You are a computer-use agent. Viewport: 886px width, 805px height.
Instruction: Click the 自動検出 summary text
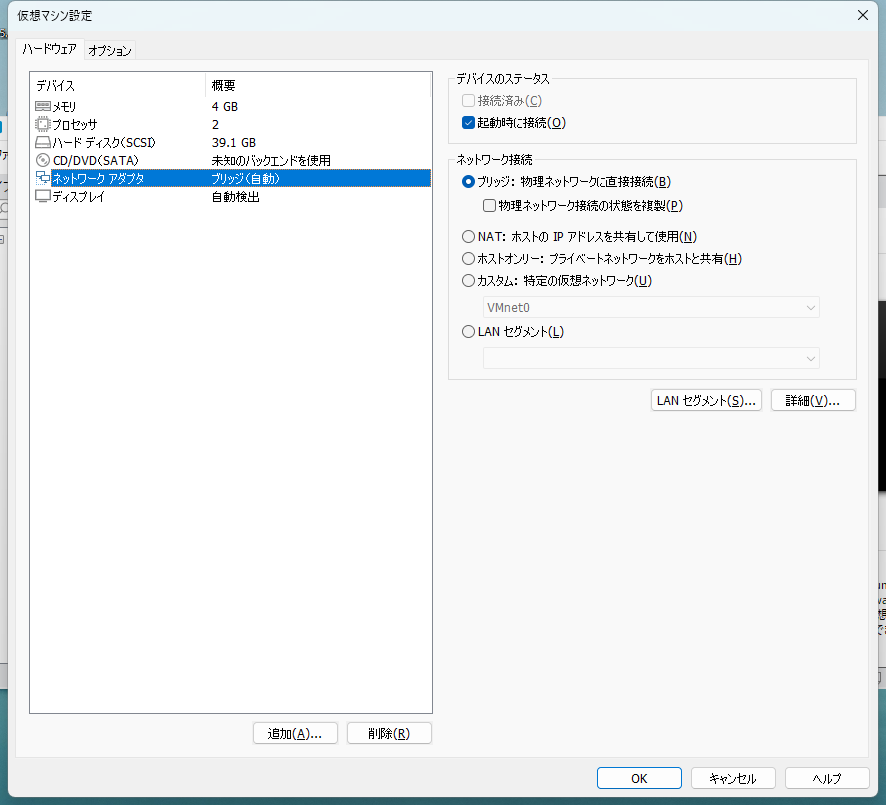click(x=235, y=197)
